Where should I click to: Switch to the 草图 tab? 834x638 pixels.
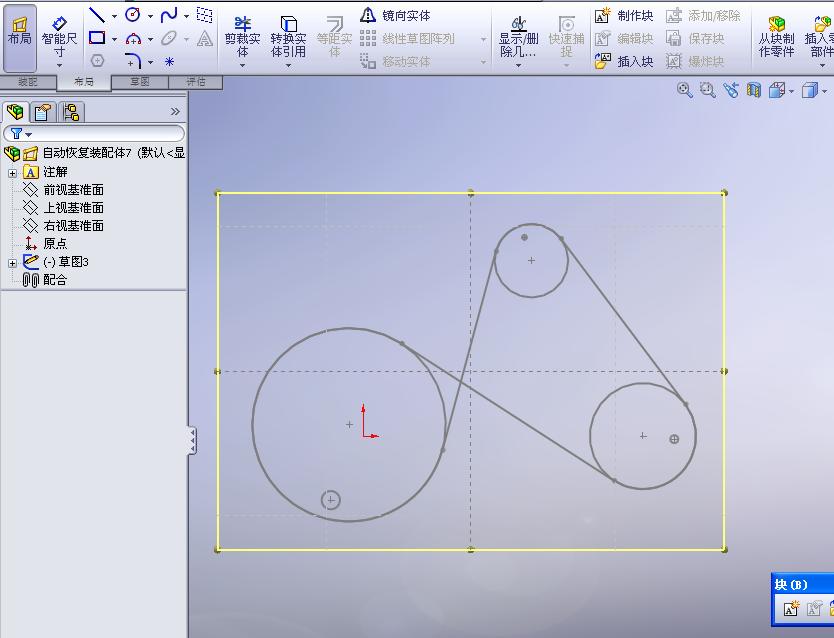pyautogui.click(x=140, y=82)
